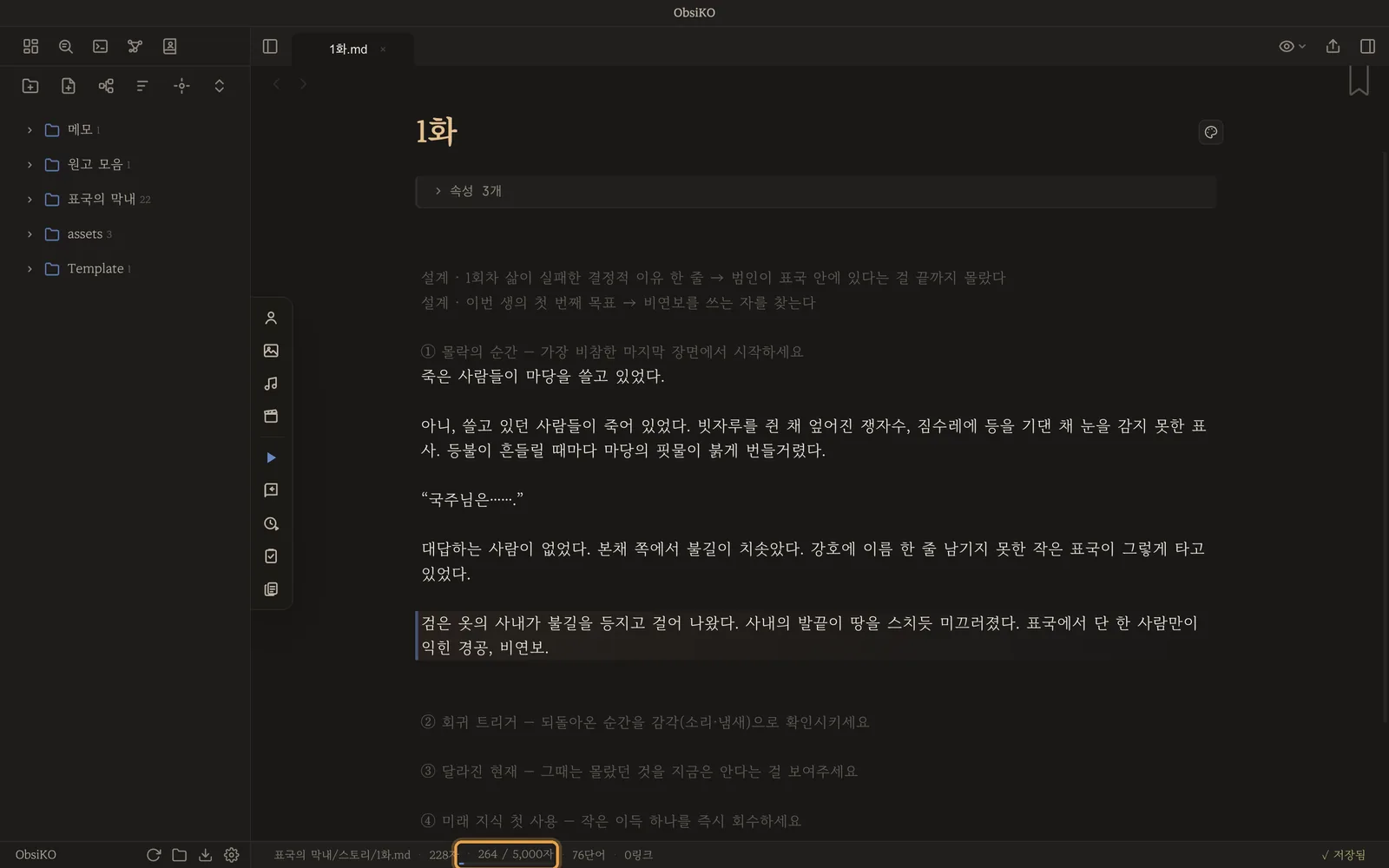The image size is (1389, 868).
Task: Click the bookmark ribbon icon
Action: (1359, 81)
